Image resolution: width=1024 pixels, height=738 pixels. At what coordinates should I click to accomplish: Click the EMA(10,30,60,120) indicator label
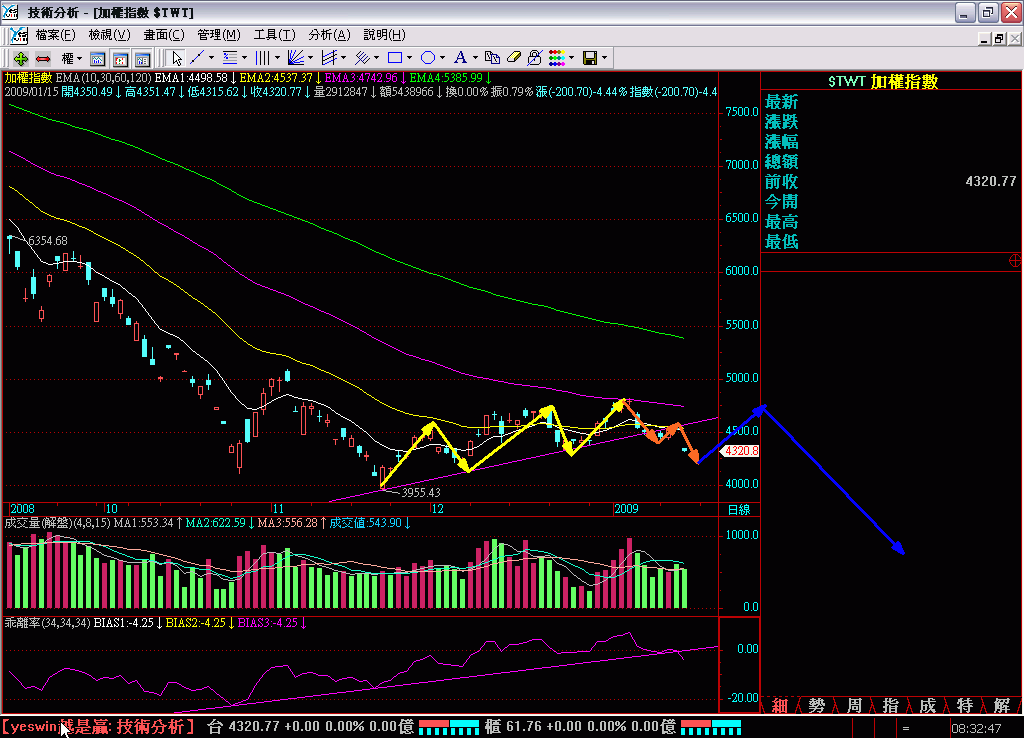pyautogui.click(x=103, y=78)
